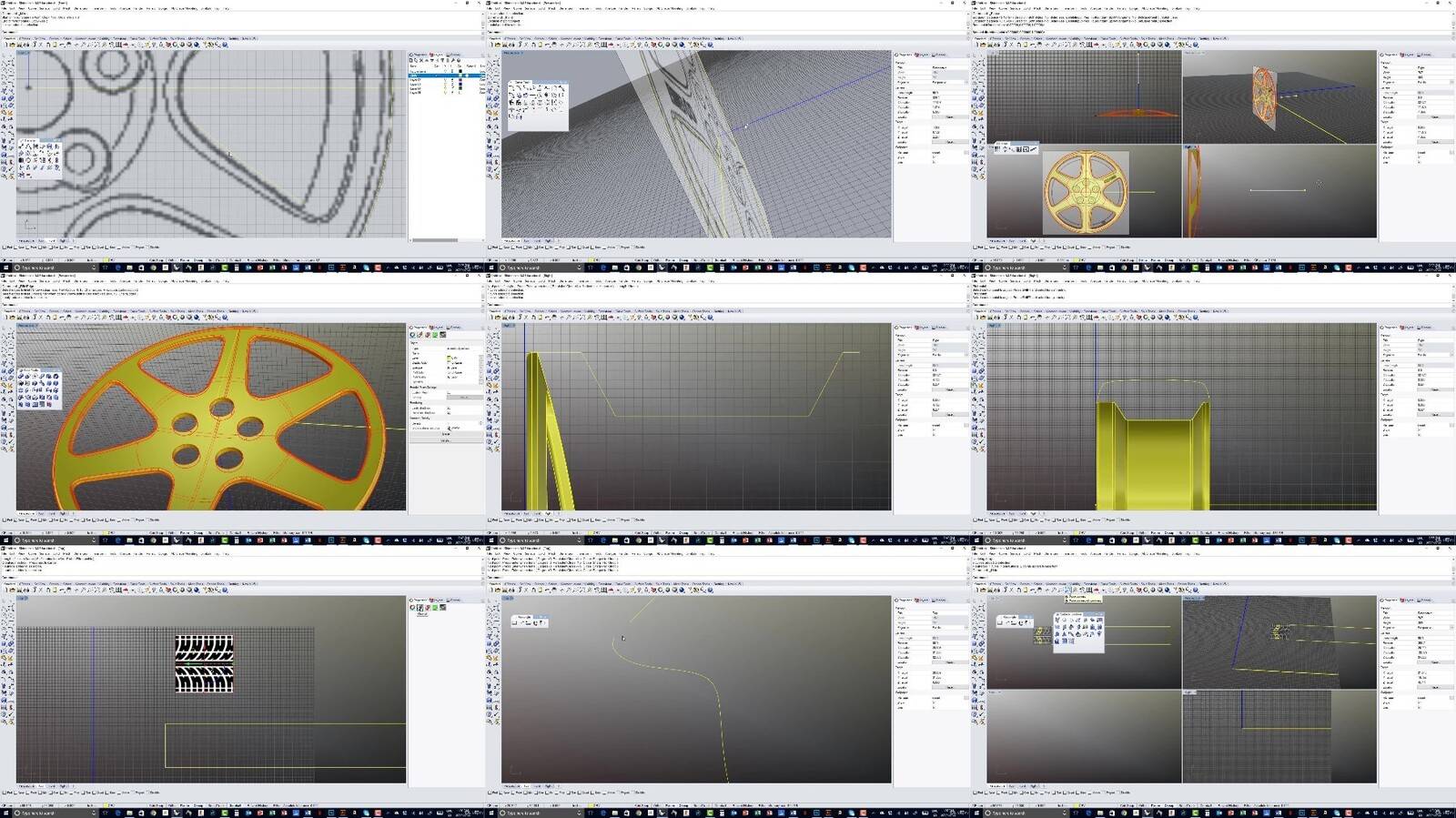Click Material icon in shaded yellow wheel screenshot's Properties panel
The image size is (1456, 818).
pyautogui.click(x=420, y=335)
